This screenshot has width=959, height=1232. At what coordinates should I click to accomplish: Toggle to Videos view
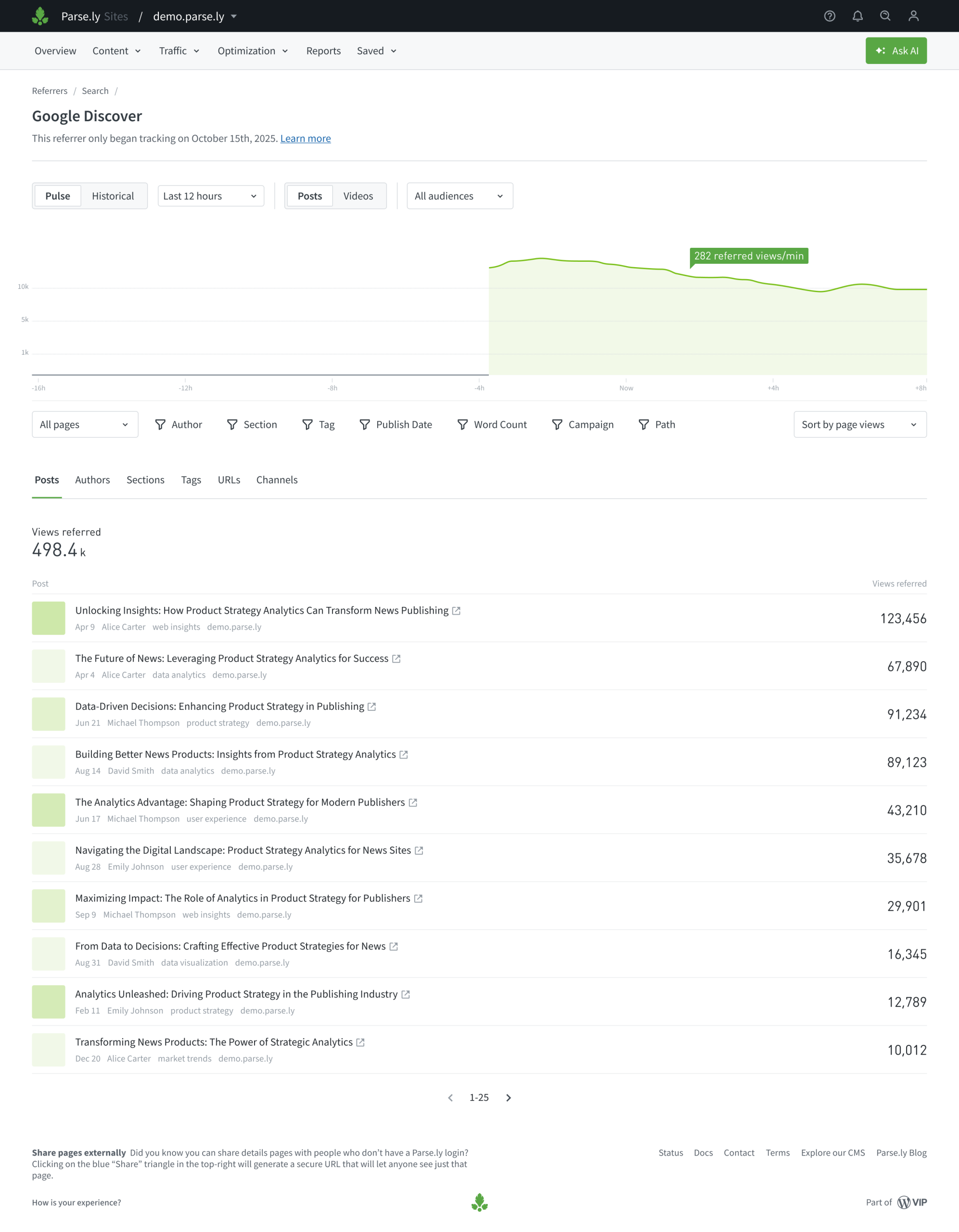pos(358,196)
